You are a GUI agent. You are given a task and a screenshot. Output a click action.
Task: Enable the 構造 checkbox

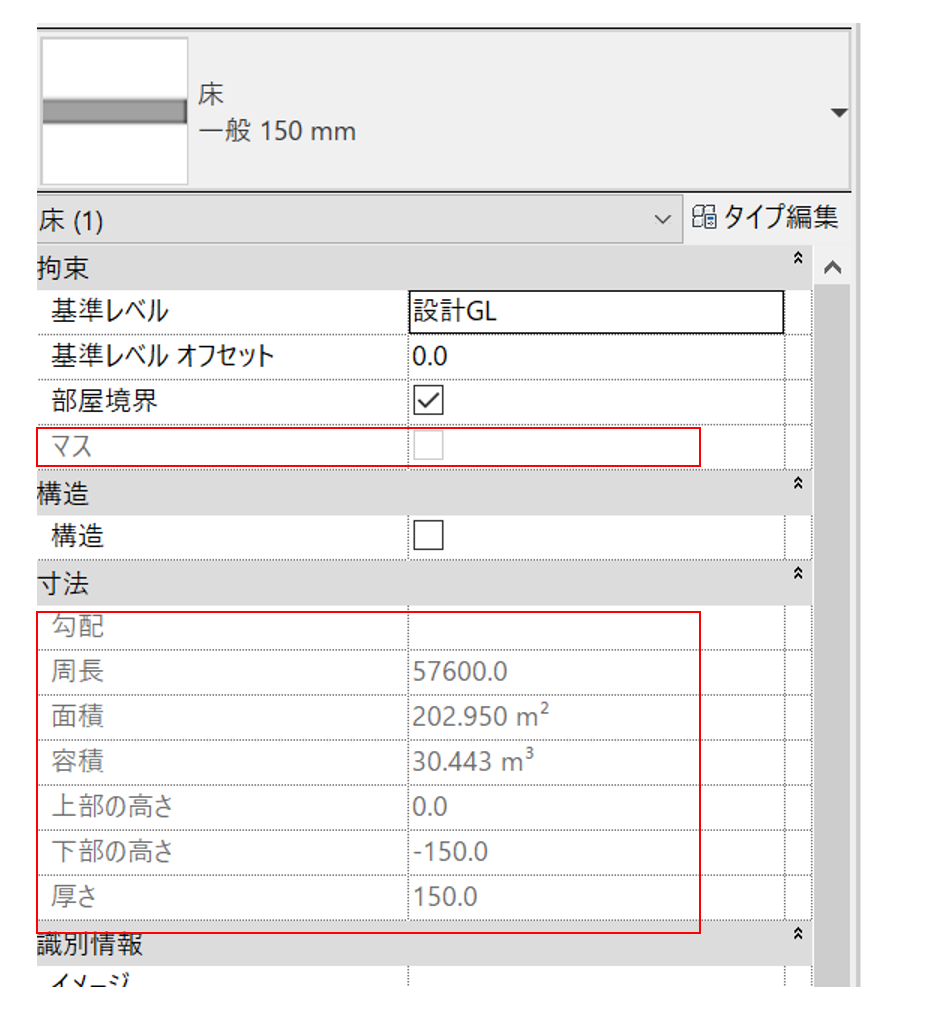(x=428, y=537)
